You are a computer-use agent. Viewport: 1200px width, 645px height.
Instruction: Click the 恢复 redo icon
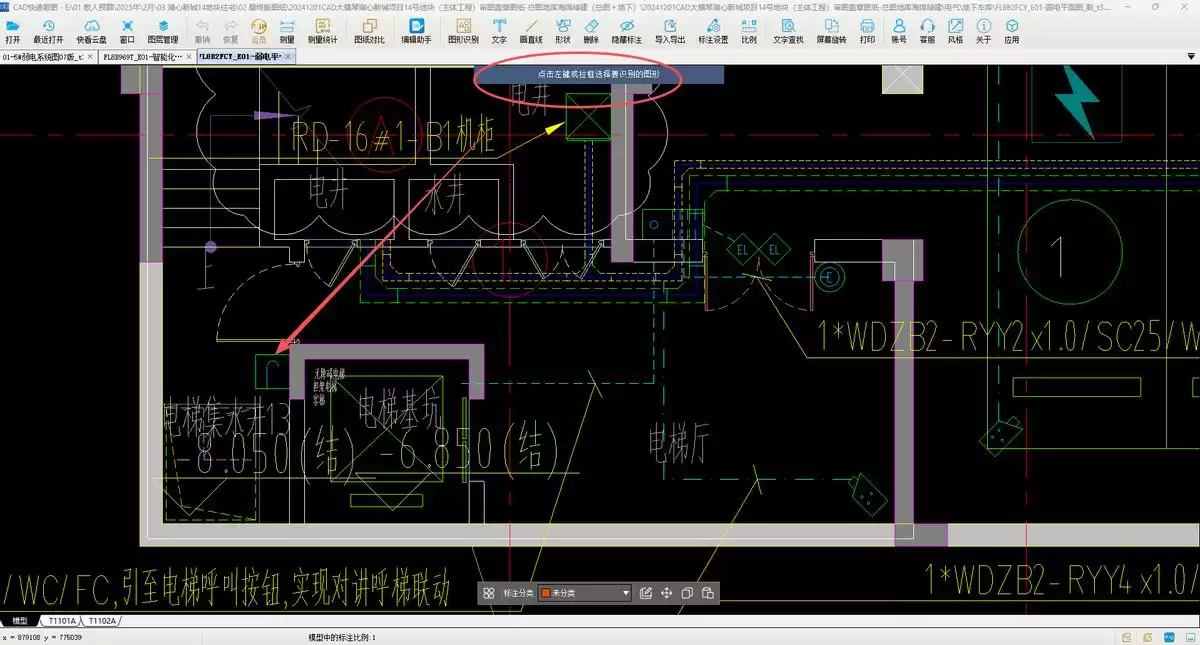coord(231,31)
